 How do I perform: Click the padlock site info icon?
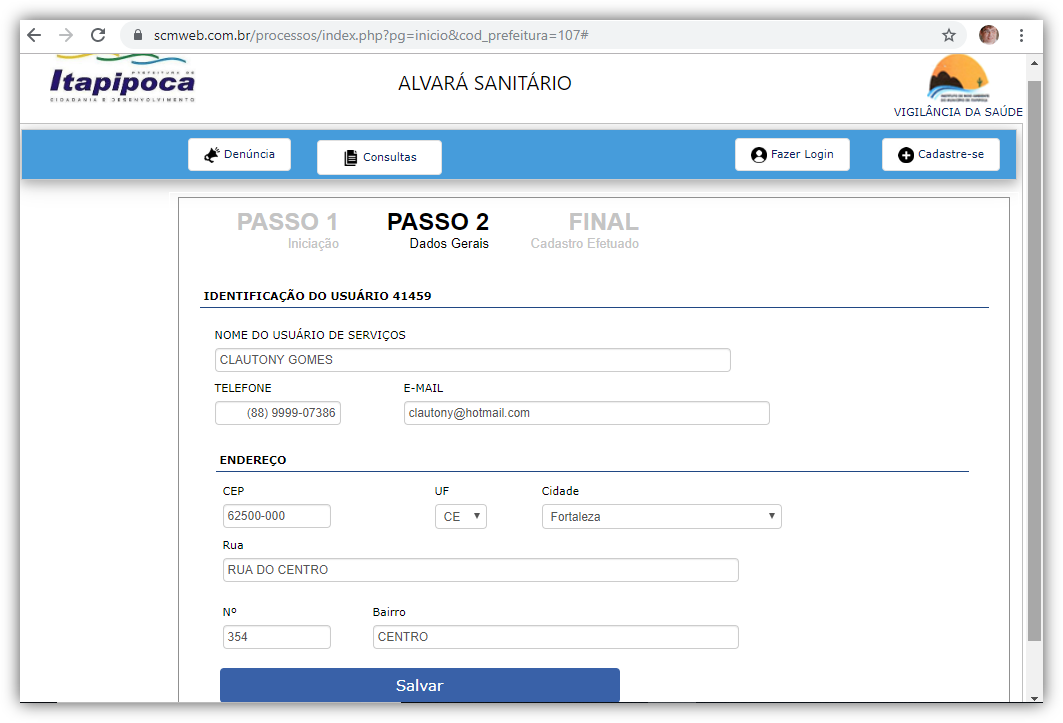[139, 35]
